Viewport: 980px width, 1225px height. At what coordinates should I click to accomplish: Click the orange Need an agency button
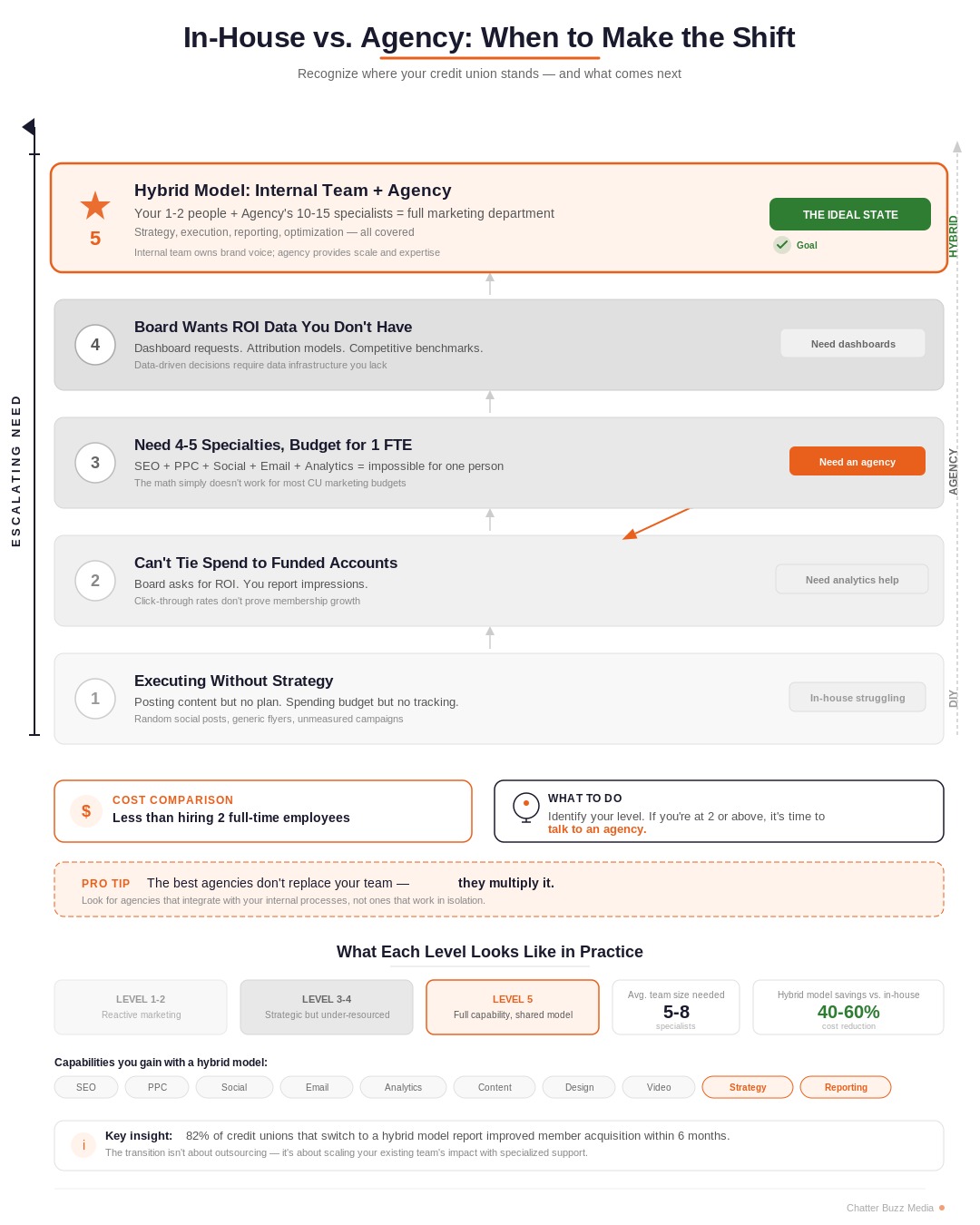[x=857, y=461]
